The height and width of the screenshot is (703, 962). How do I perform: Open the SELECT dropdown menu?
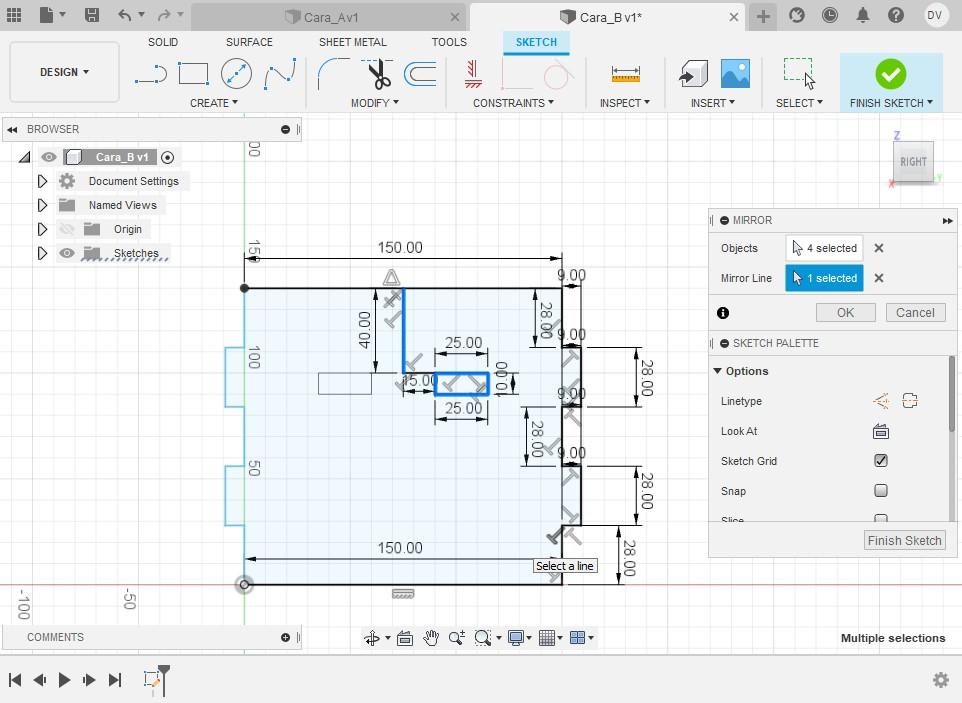[x=799, y=103]
